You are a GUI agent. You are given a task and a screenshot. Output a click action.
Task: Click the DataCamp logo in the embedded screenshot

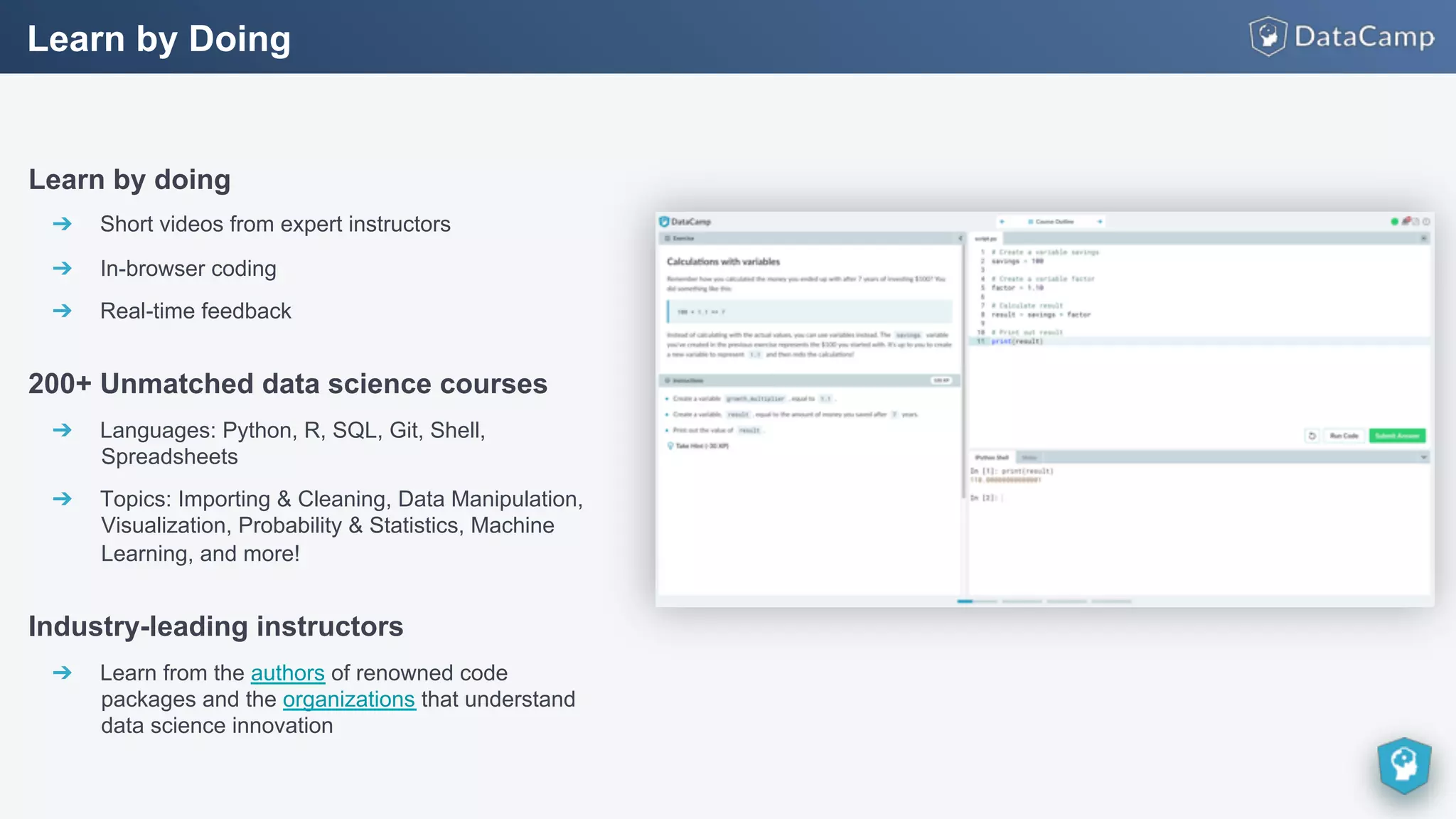pyautogui.click(x=685, y=222)
